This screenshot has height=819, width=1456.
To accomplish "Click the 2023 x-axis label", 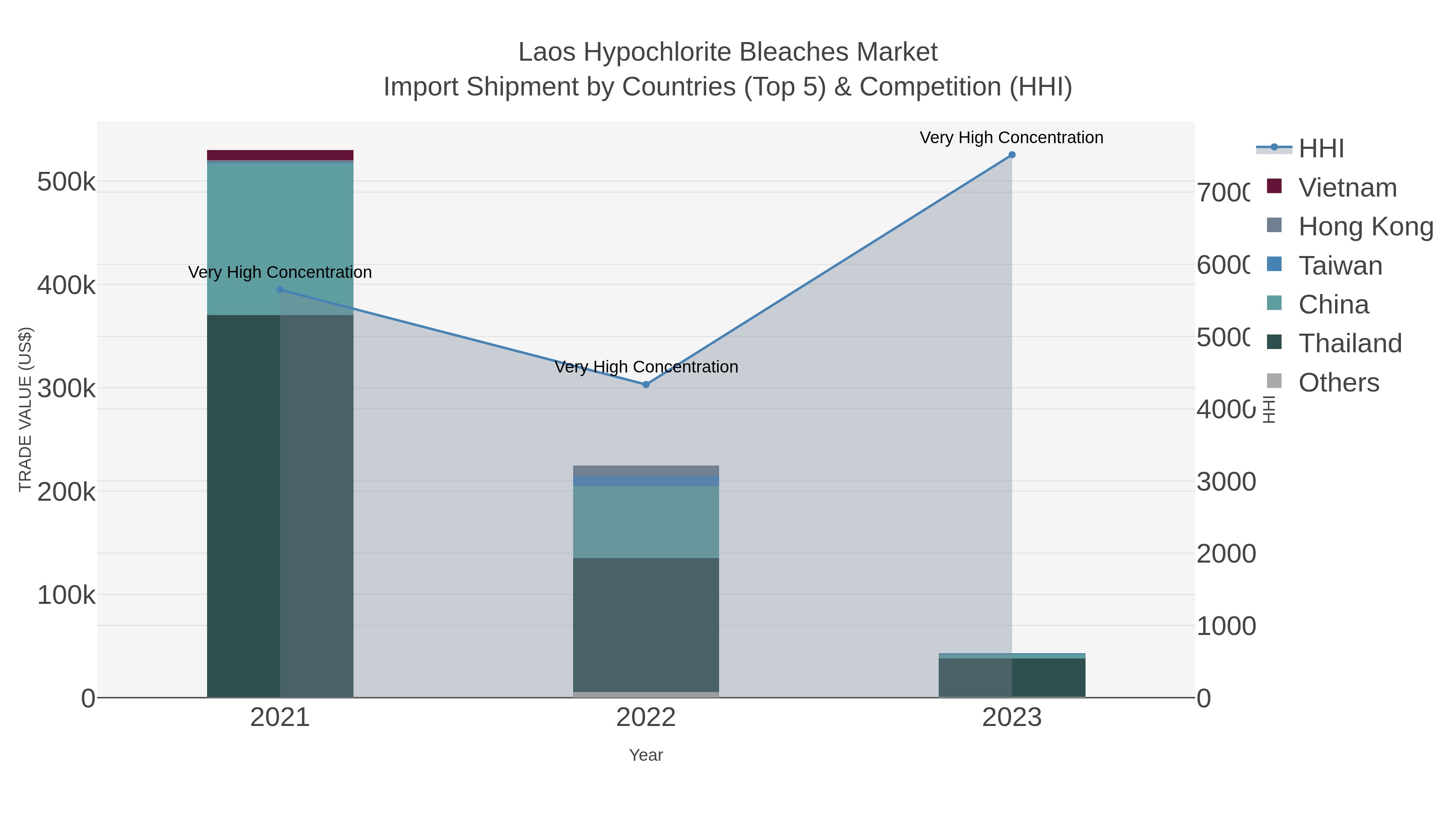I will click(x=1012, y=718).
